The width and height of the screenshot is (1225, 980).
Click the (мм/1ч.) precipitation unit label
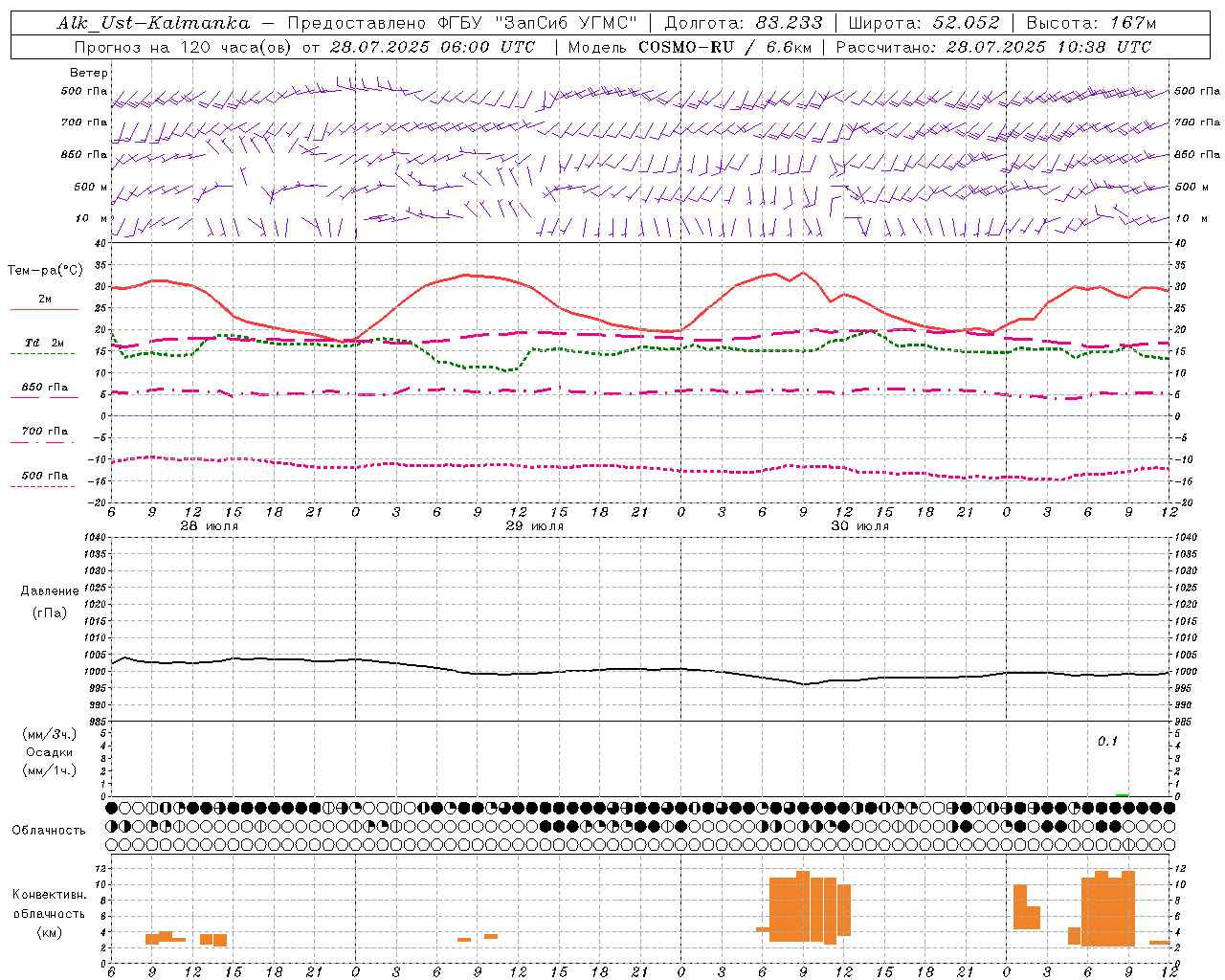click(x=50, y=769)
